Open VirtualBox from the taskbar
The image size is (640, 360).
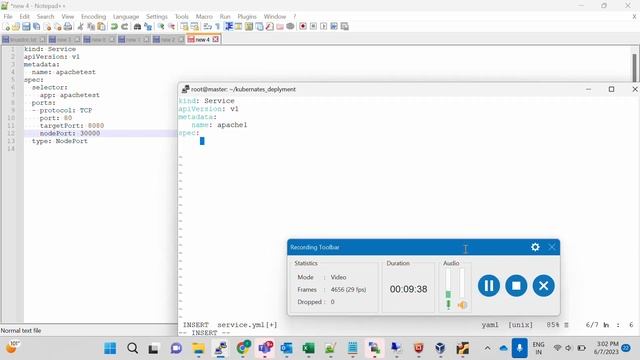440,348
